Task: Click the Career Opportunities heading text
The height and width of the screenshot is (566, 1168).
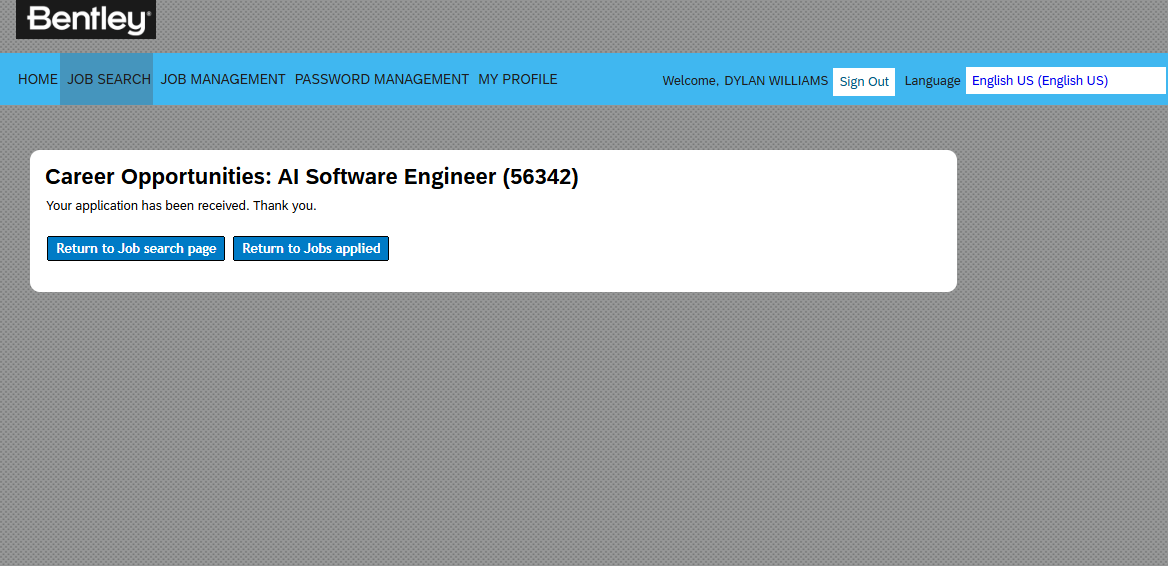Action: point(158,177)
